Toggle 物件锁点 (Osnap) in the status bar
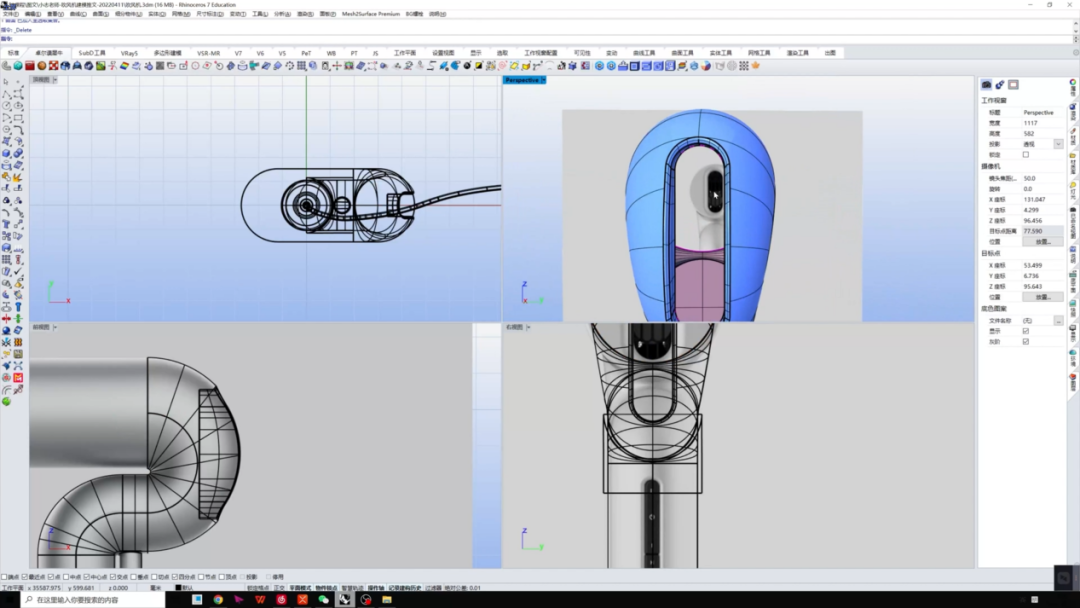1080x608 pixels. tap(326, 588)
